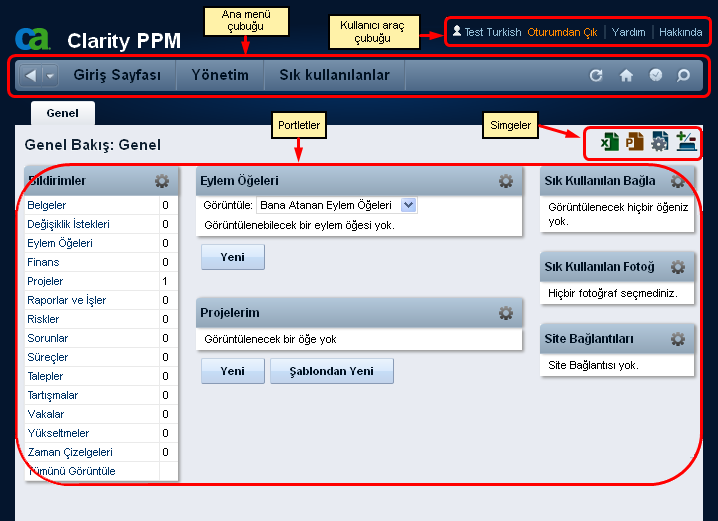Screen dimensions: 718x521
Task: Open Sık Kullanılan Bağla portlet gear
Action: coord(678,181)
